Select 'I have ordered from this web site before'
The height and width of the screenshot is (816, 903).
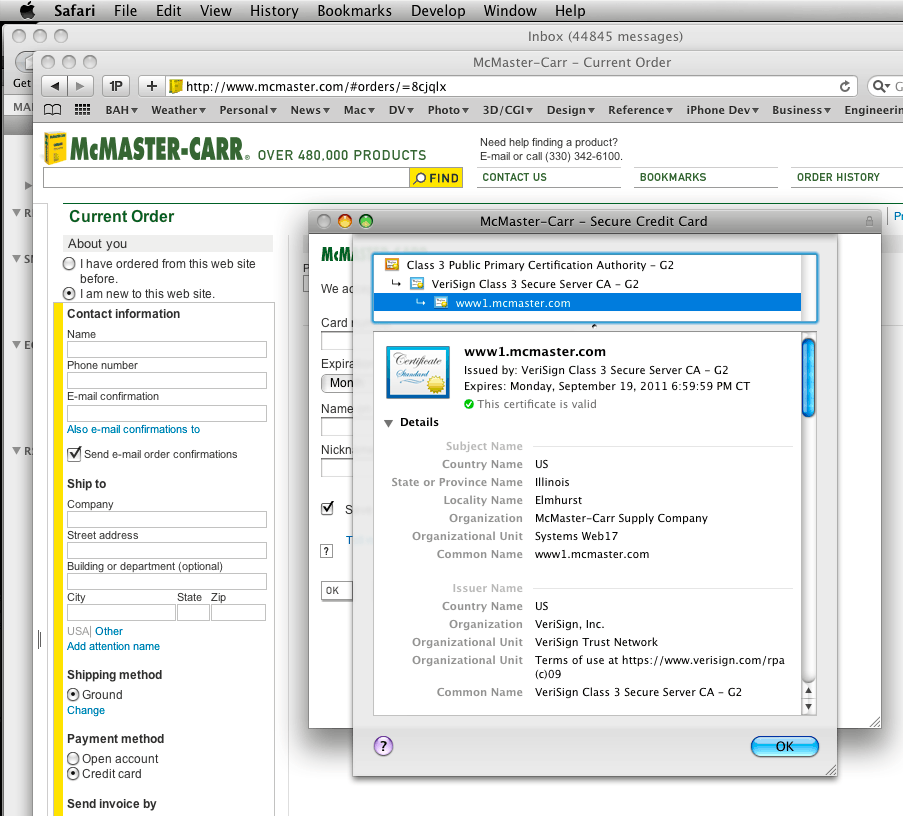coord(69,264)
